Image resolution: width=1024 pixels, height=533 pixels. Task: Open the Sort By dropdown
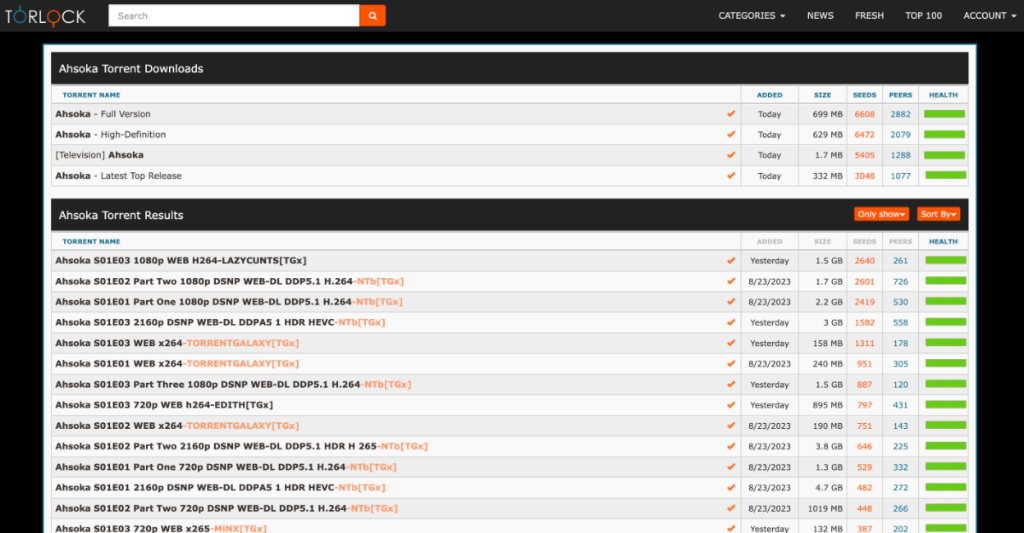938,214
